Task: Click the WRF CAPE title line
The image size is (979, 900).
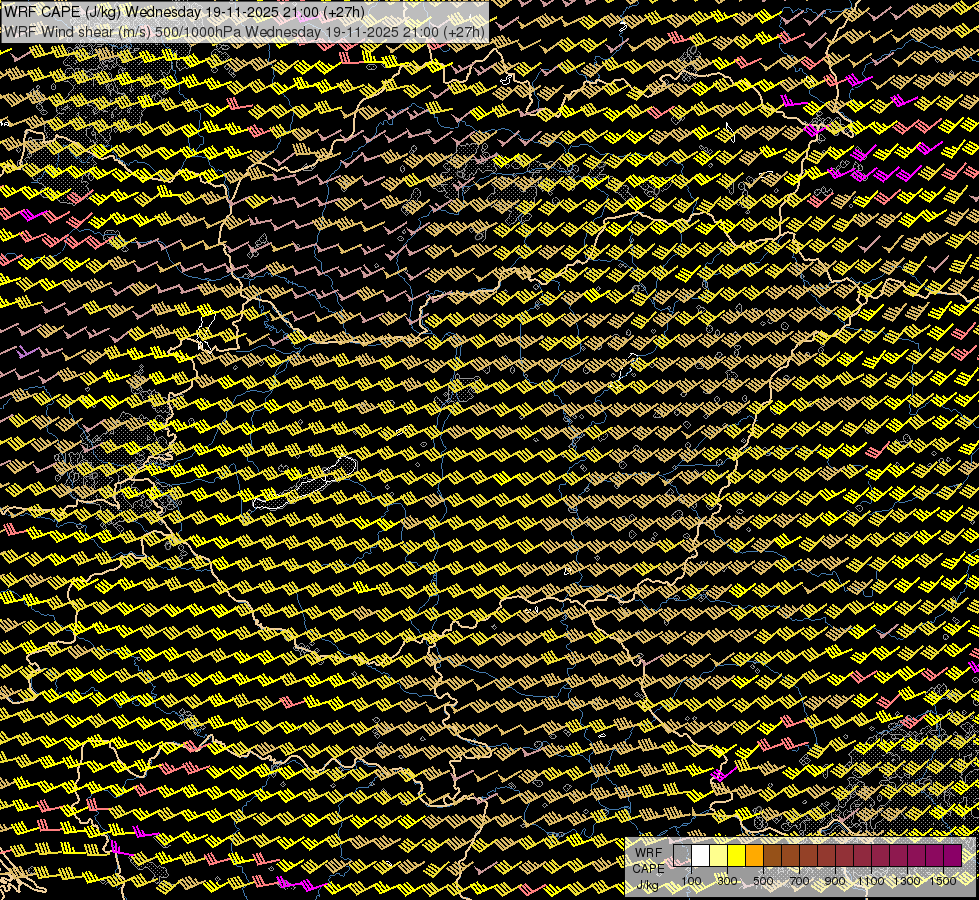Action: (x=184, y=12)
